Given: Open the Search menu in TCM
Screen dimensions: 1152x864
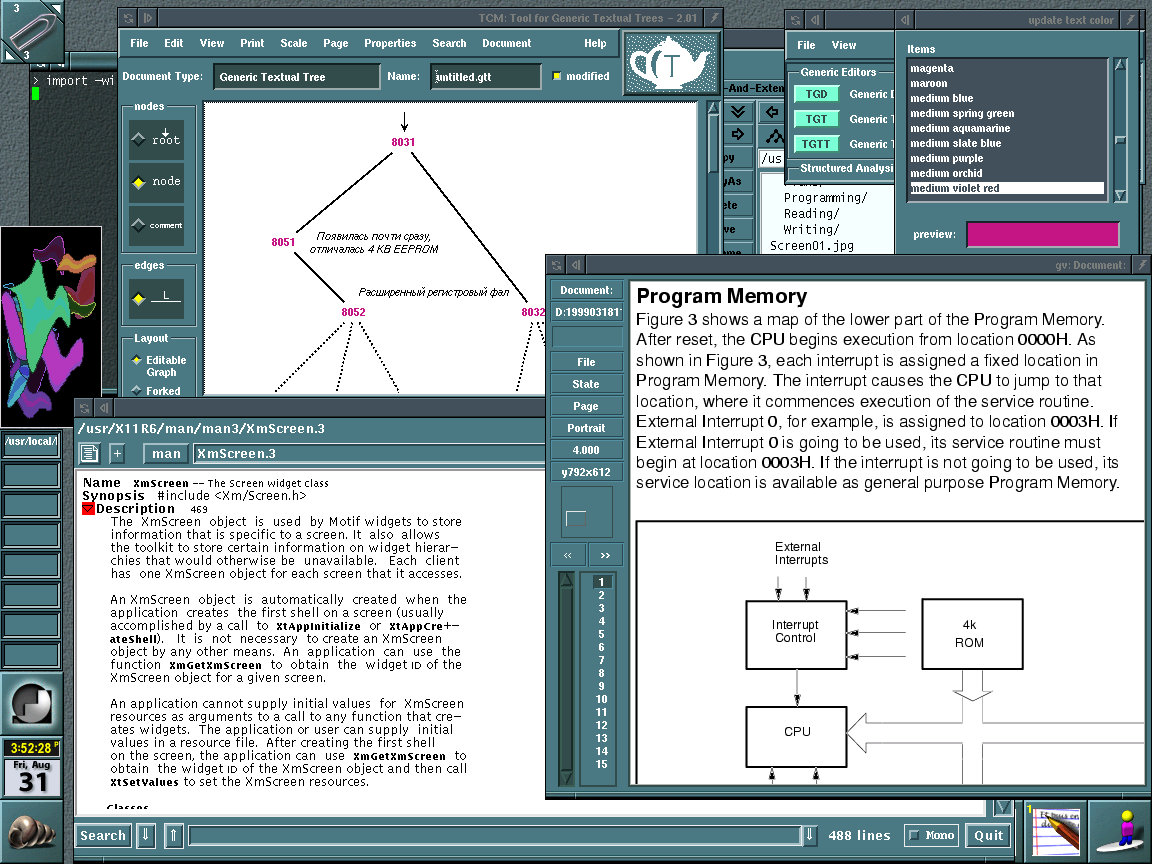Looking at the screenshot, I should (449, 43).
